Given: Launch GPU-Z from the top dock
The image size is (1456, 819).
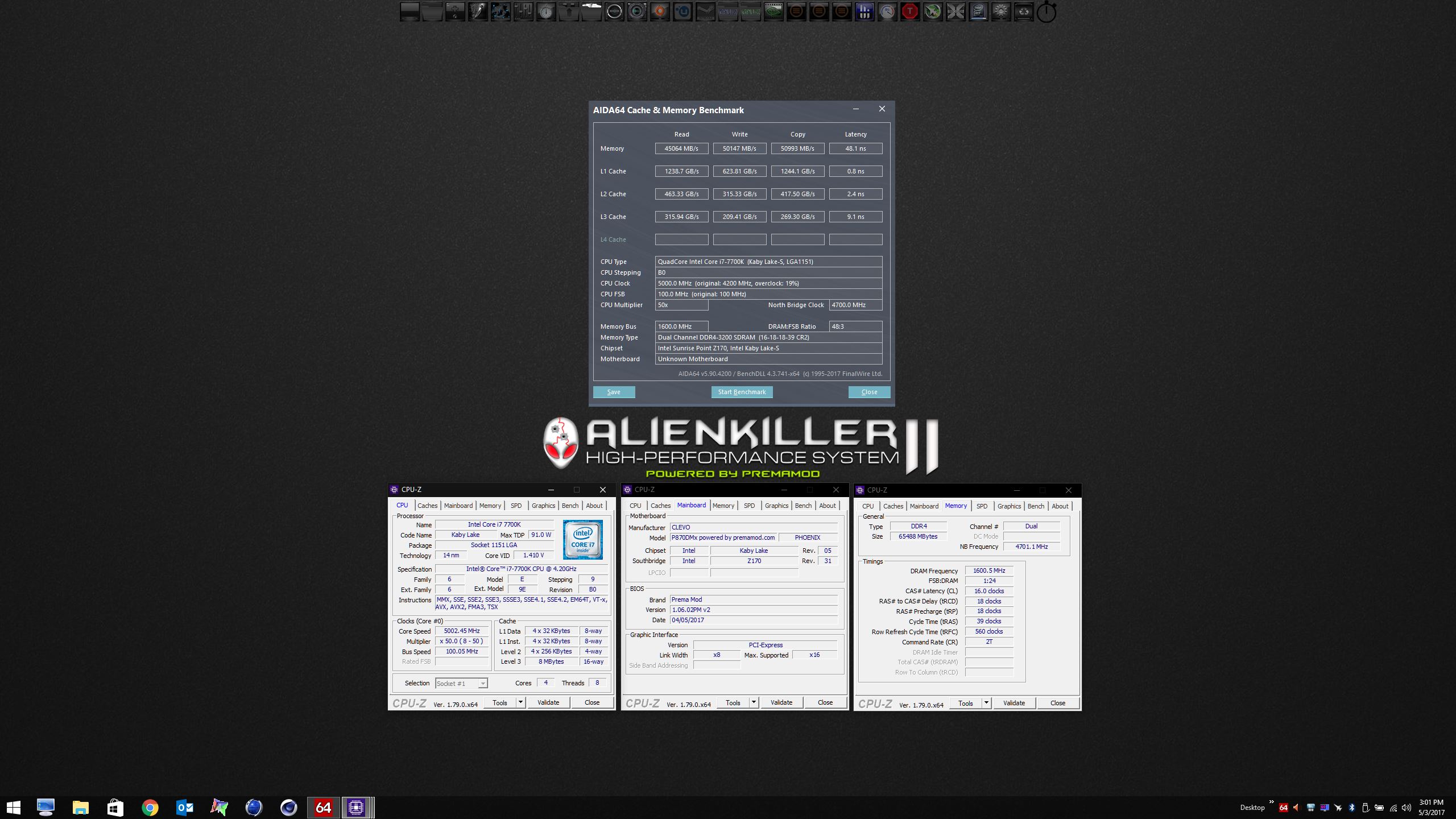Looking at the screenshot, I should (751, 11).
